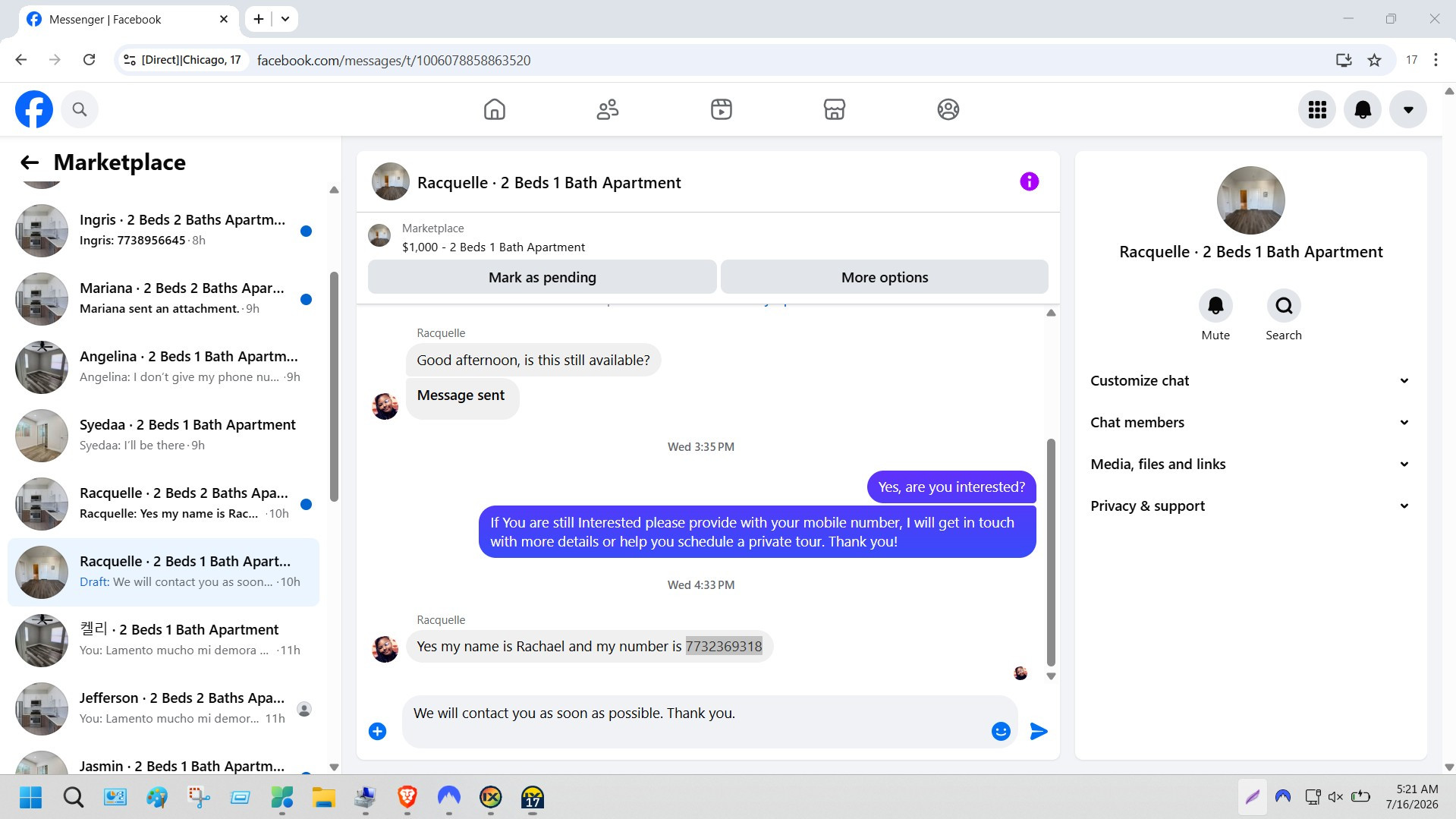
Task: Search in conversation using Search icon
Action: [x=1284, y=306]
